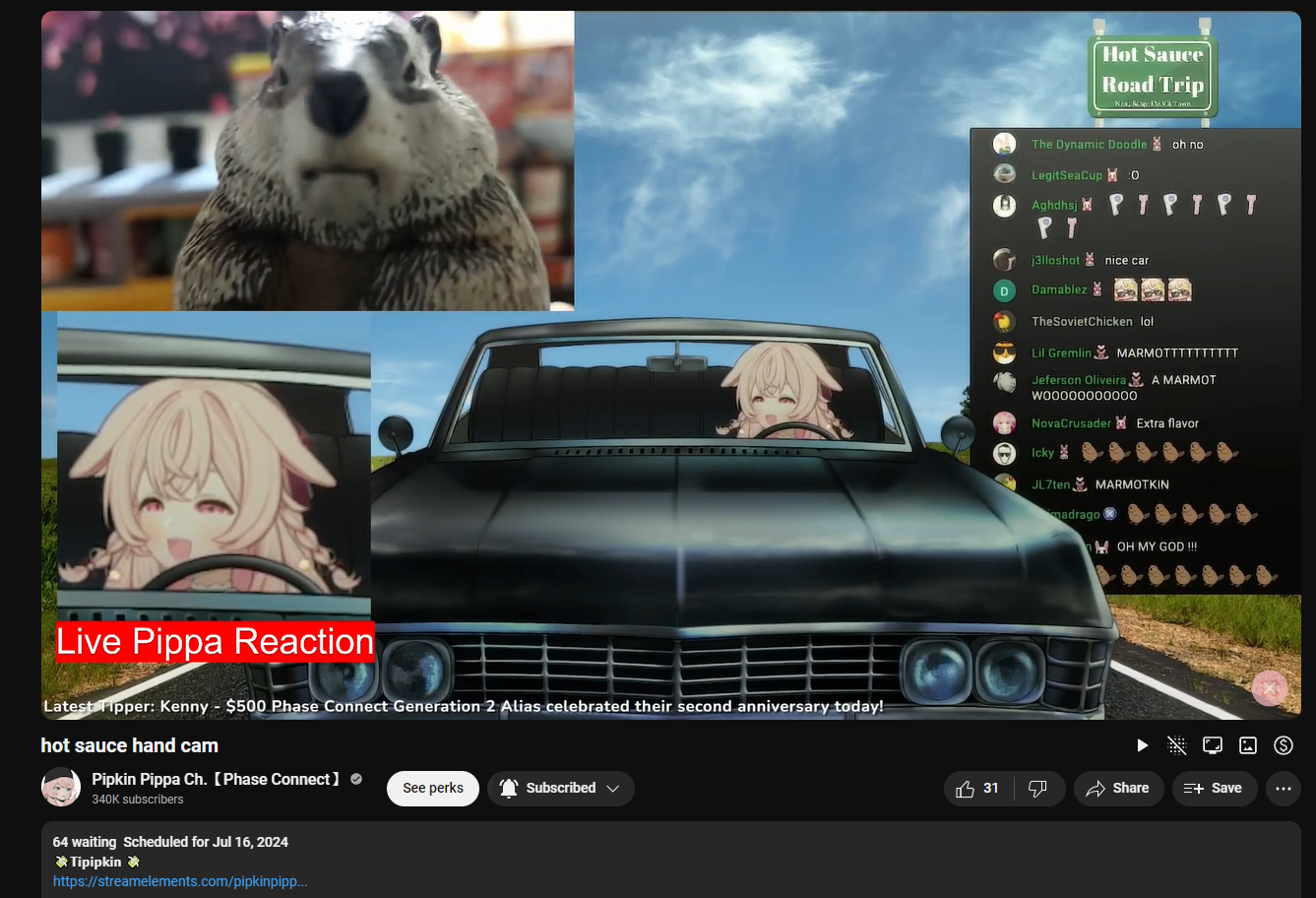
Task: Click Aghdhsj chat username
Action: click(x=1054, y=205)
